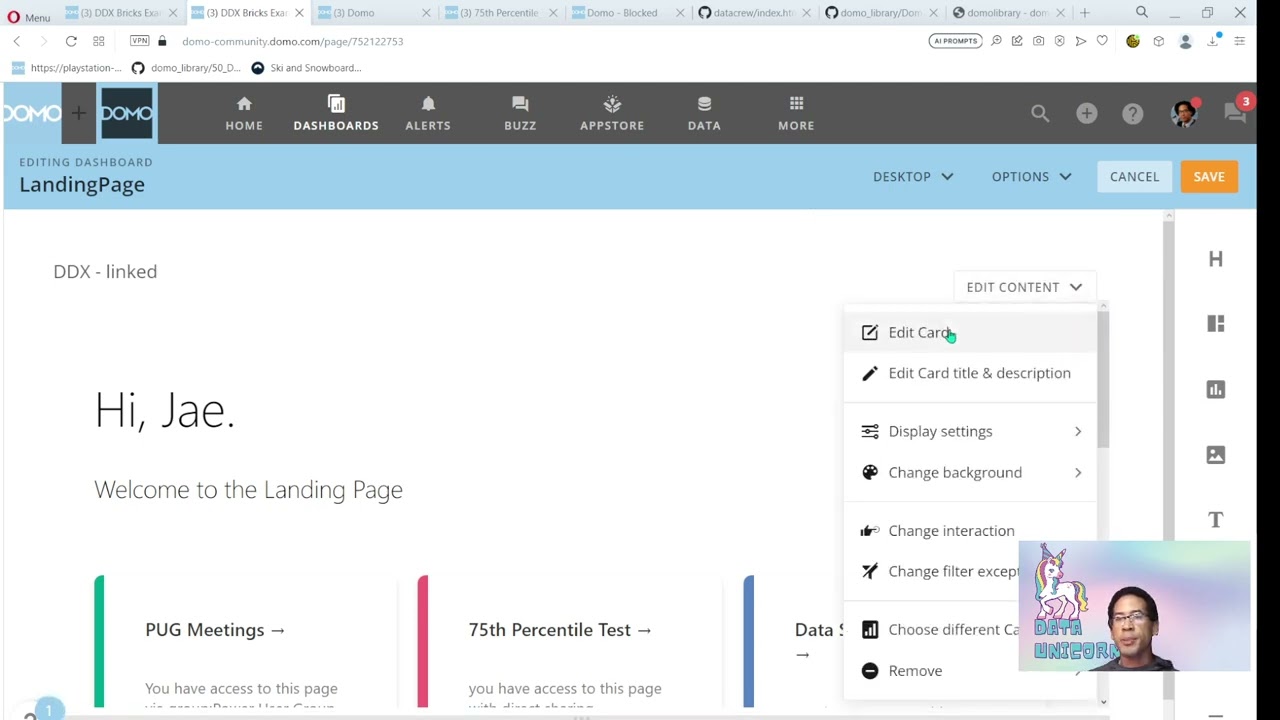Select Edit Card from the menu

[970, 332]
